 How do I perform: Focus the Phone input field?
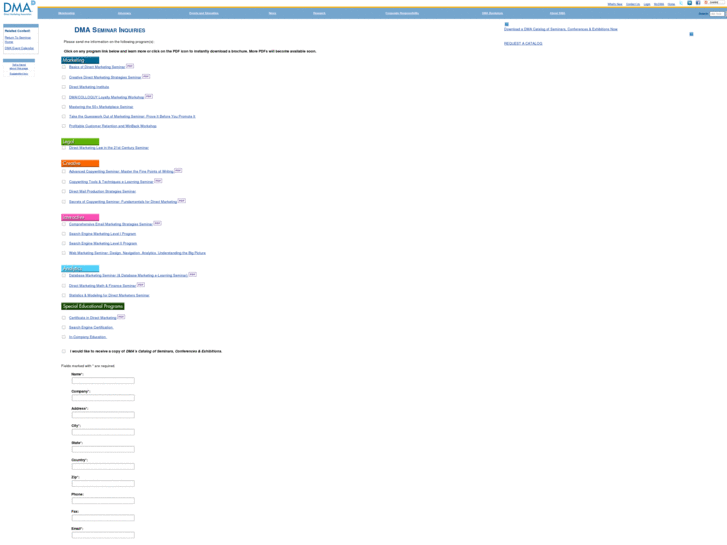pos(103,500)
